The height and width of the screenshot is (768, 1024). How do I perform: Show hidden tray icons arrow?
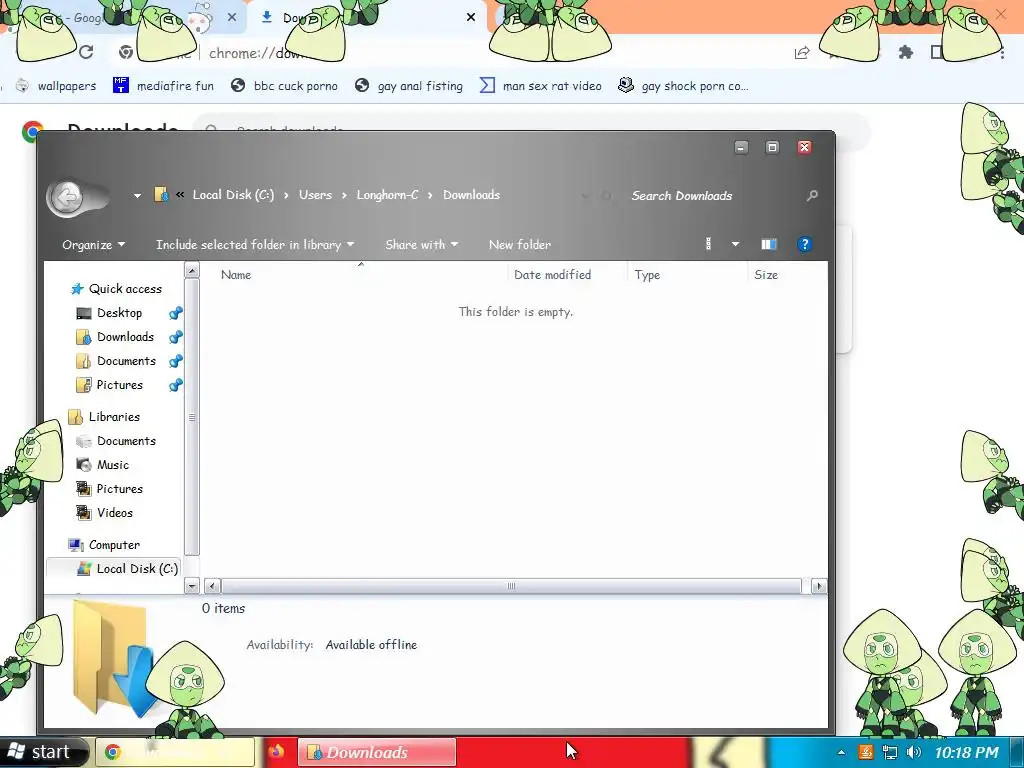point(840,752)
